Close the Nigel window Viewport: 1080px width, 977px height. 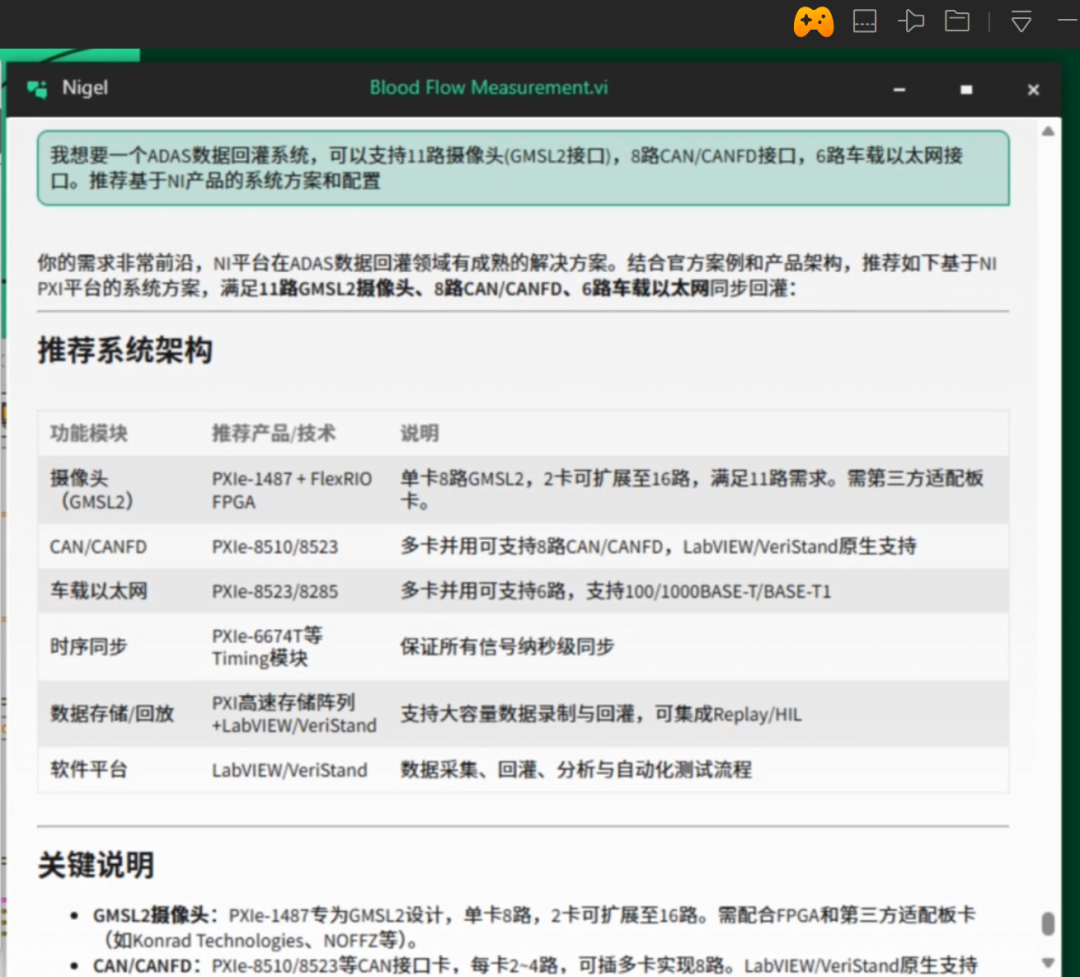click(x=1033, y=90)
